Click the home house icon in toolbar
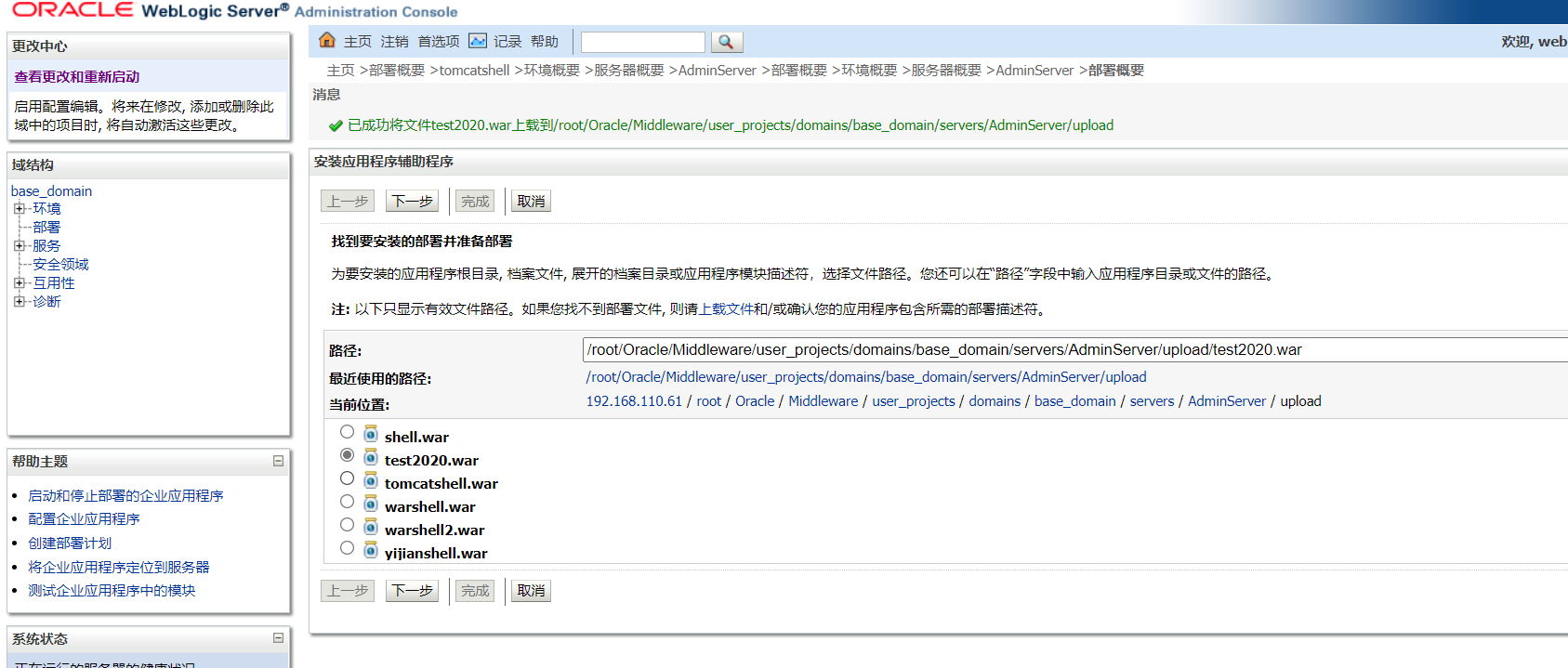 coord(327,40)
